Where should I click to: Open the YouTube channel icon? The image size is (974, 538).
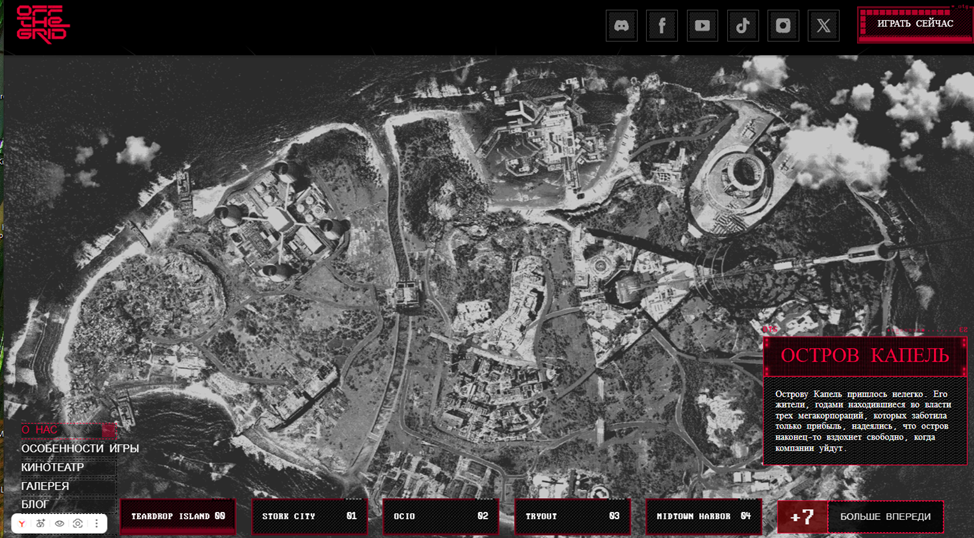[x=702, y=25]
